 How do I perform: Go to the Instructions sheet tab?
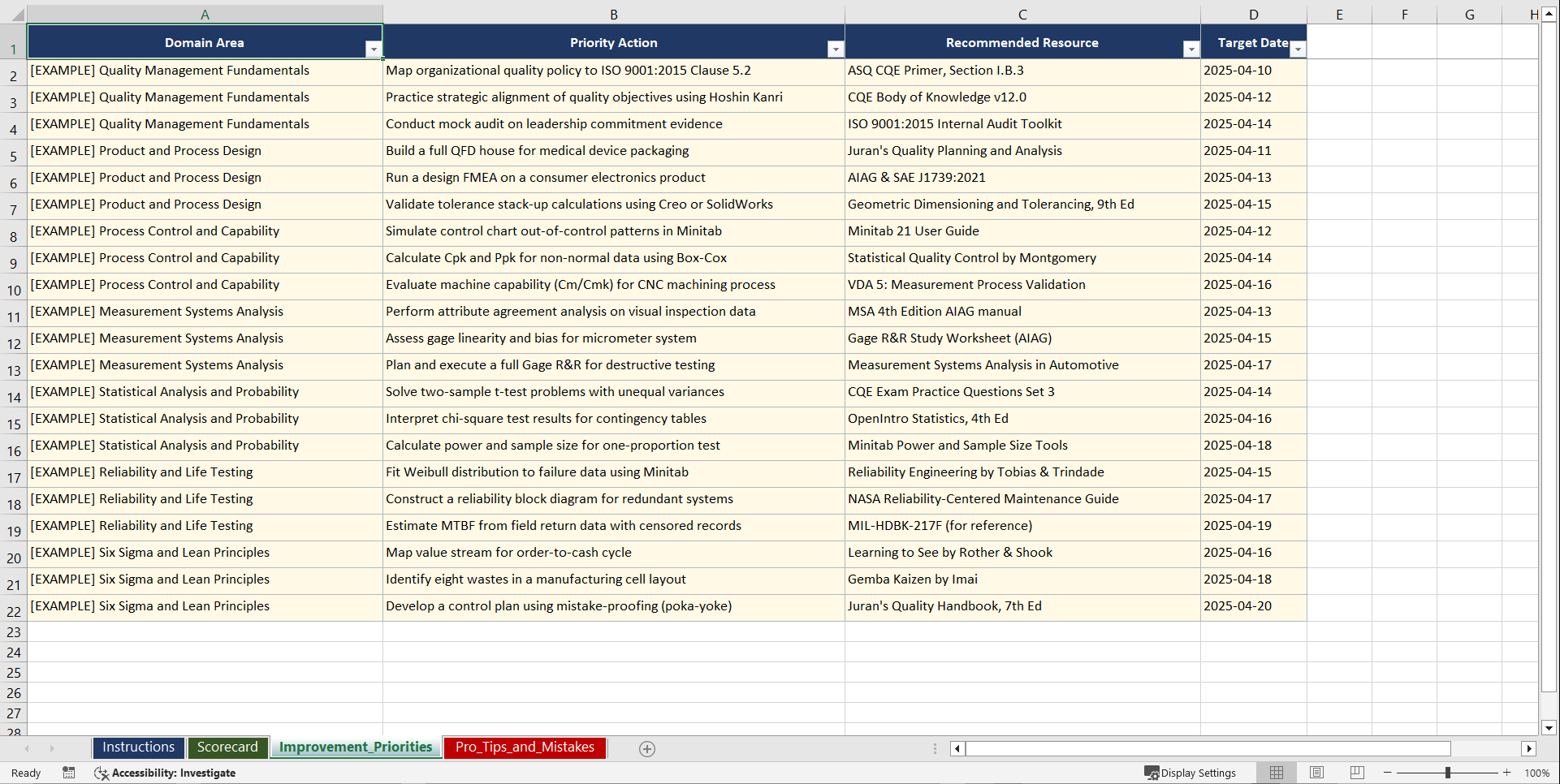138,747
